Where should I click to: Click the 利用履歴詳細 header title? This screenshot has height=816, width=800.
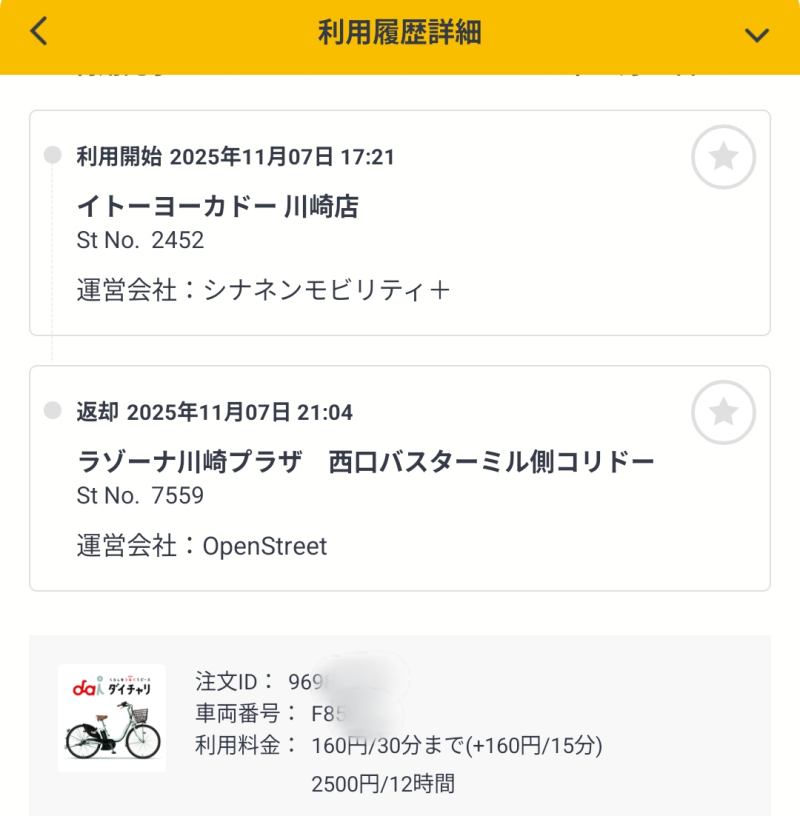pos(400,33)
